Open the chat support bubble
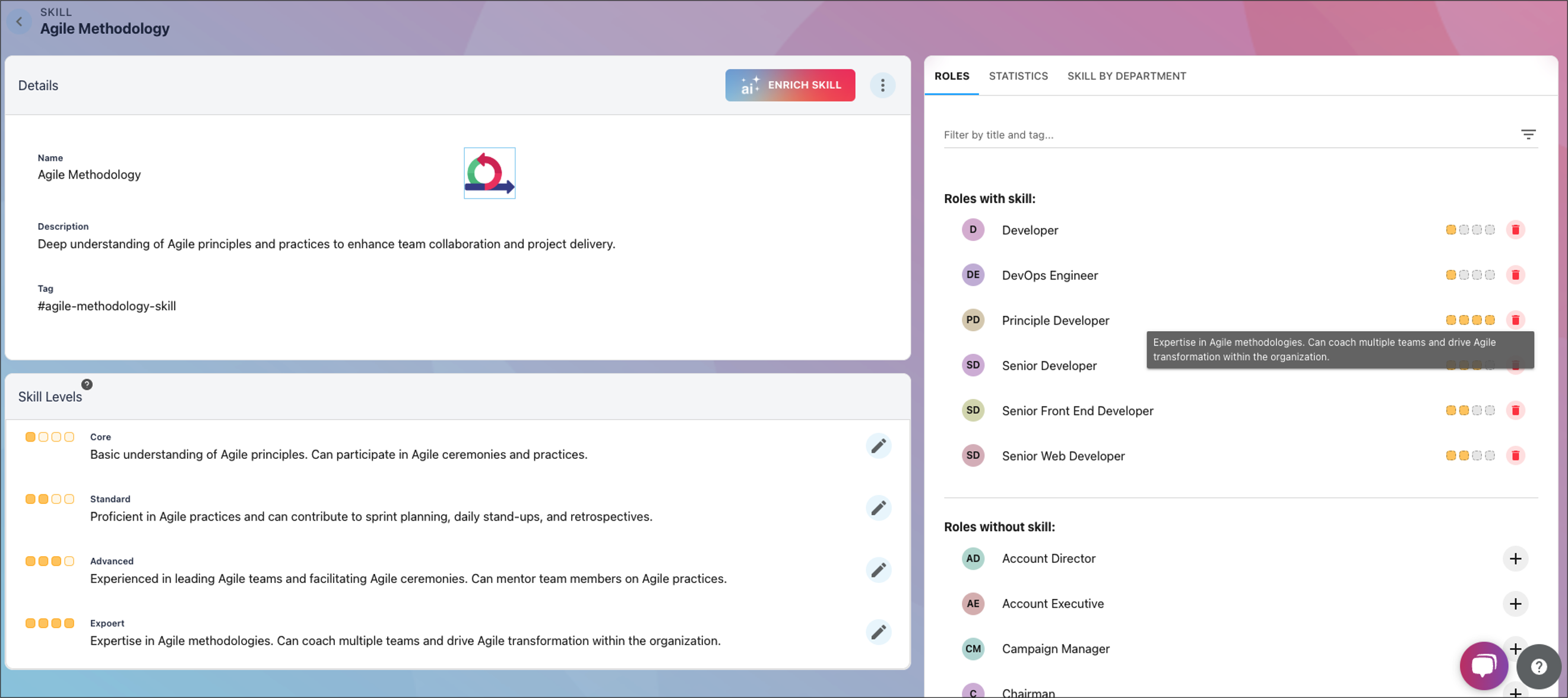The image size is (1568, 698). (1483, 666)
